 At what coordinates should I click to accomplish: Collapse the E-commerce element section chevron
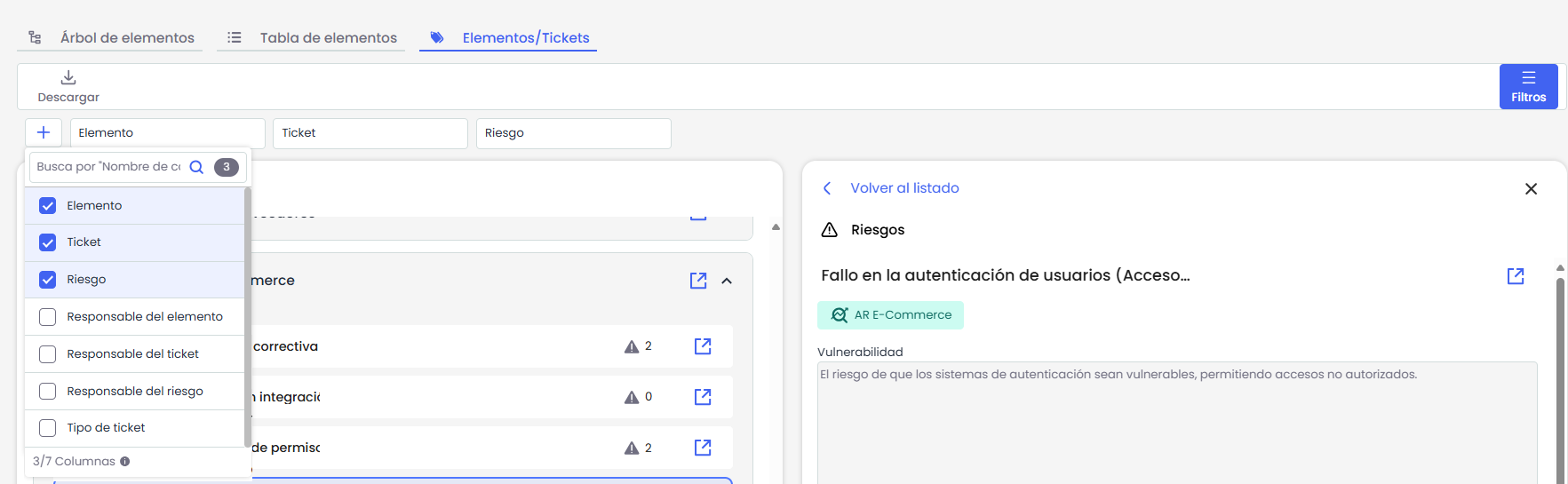click(727, 281)
